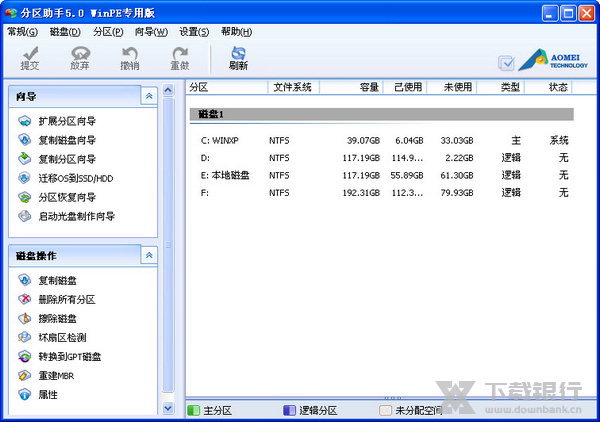Select 转换到GPT磁盘 disk operation

click(x=25, y=357)
